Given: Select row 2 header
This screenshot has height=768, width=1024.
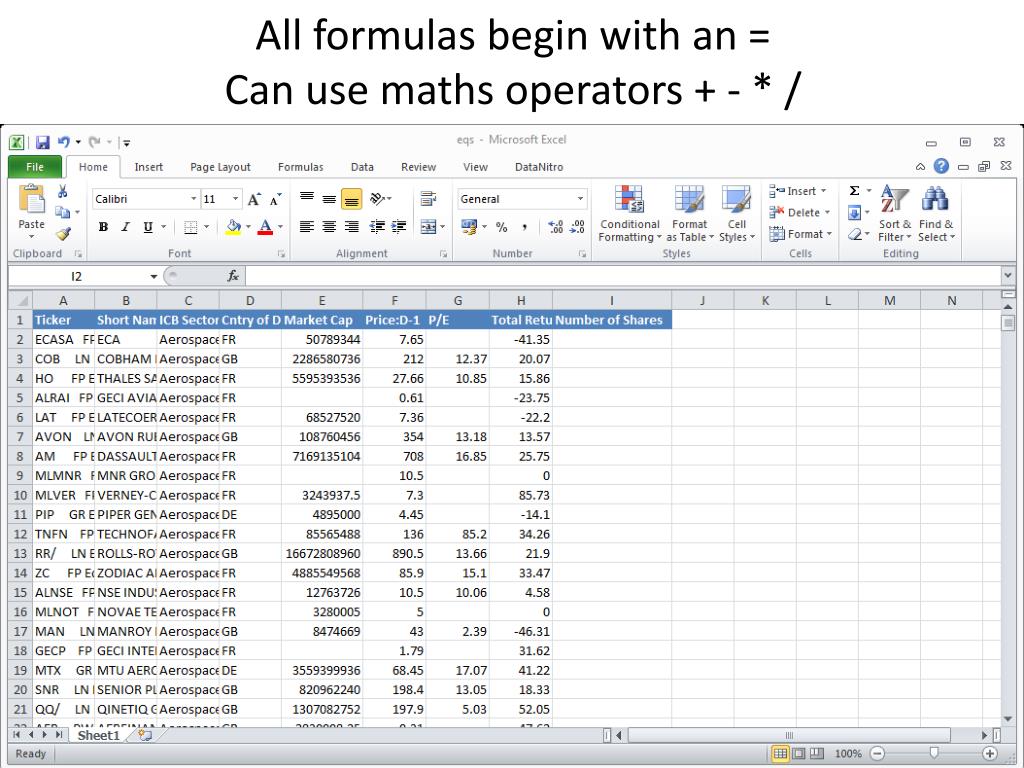Looking at the screenshot, I should pos(20,340).
